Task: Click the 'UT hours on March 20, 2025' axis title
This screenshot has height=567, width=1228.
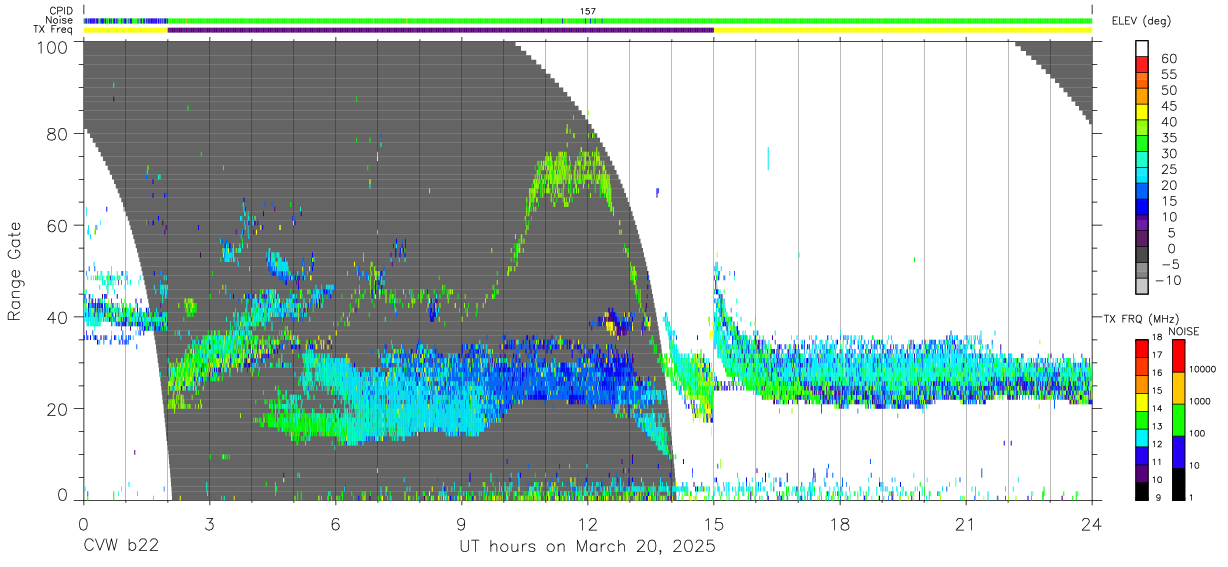Action: (587, 547)
